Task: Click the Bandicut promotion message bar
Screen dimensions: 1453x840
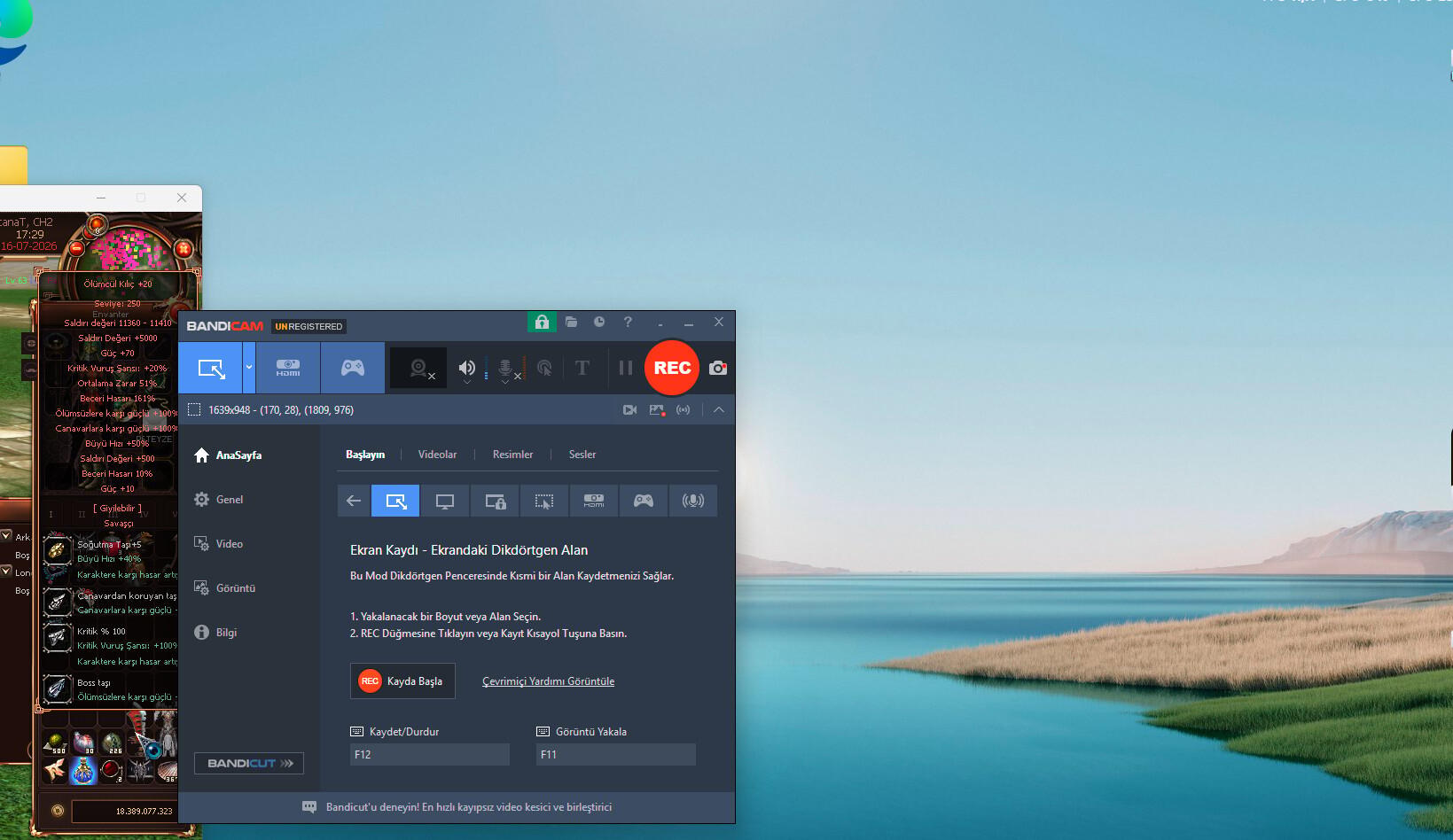Action: pyautogui.click(x=457, y=807)
